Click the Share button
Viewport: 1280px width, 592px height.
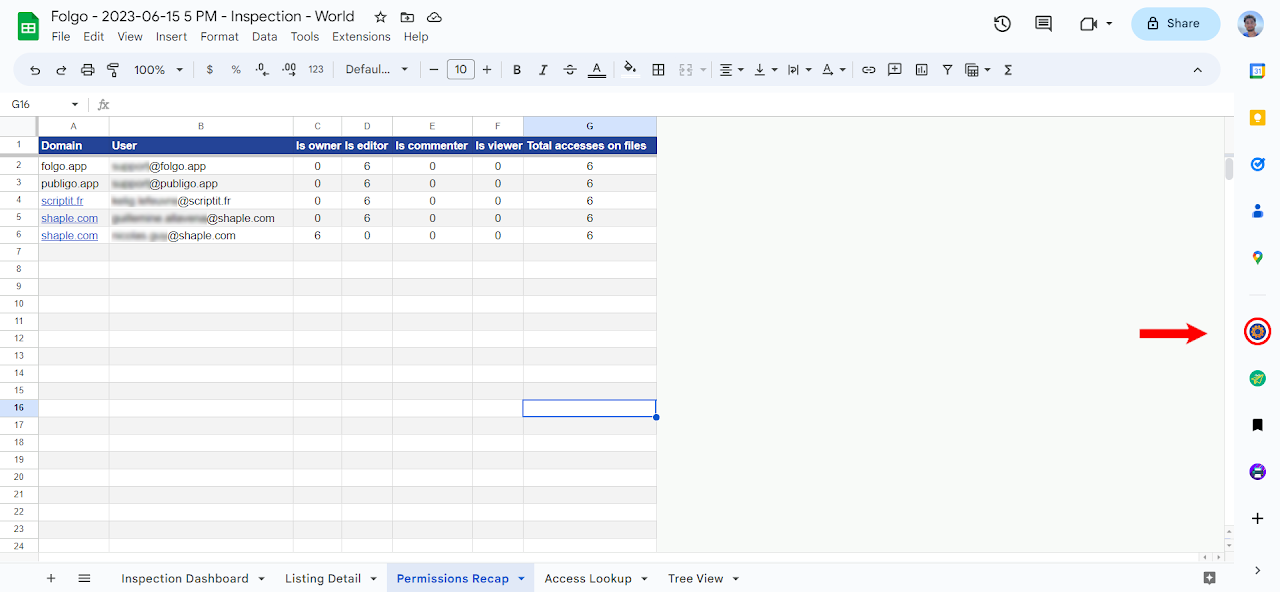click(1175, 24)
